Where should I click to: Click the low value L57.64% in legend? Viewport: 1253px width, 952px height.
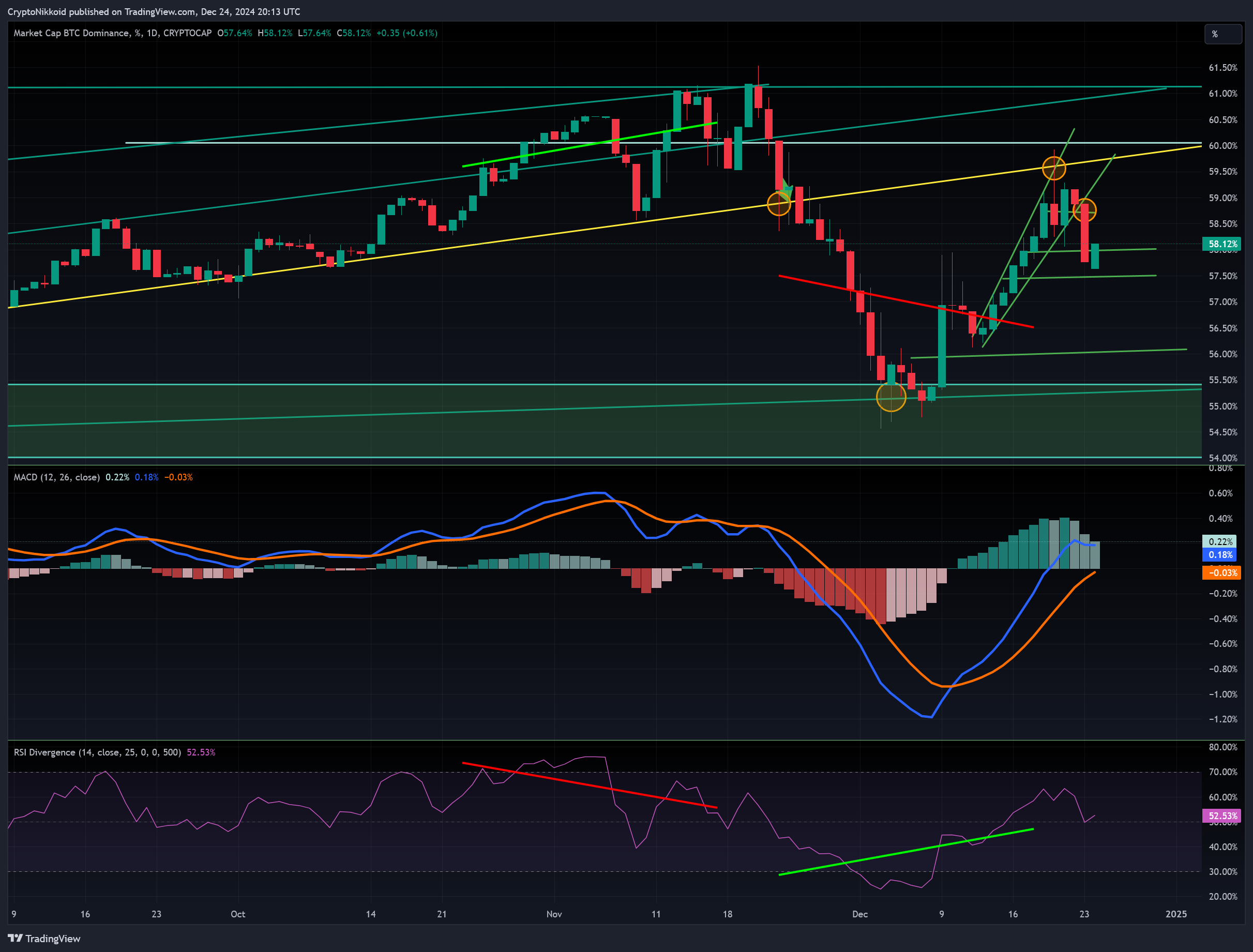coord(314,33)
